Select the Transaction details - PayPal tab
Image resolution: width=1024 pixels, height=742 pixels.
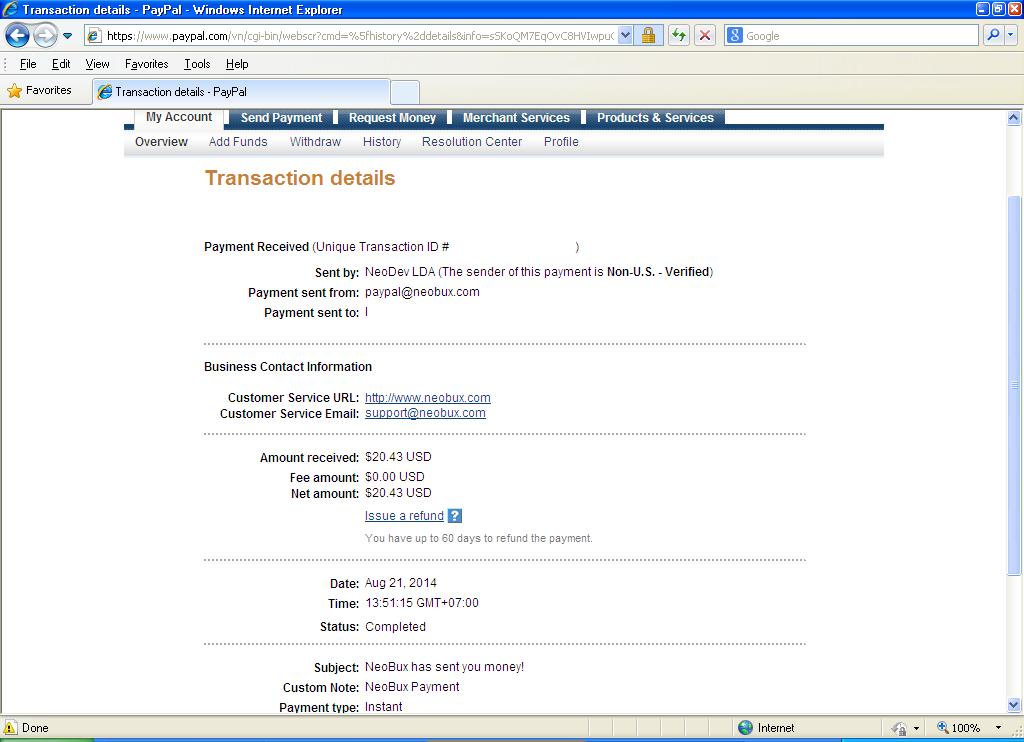[241, 92]
